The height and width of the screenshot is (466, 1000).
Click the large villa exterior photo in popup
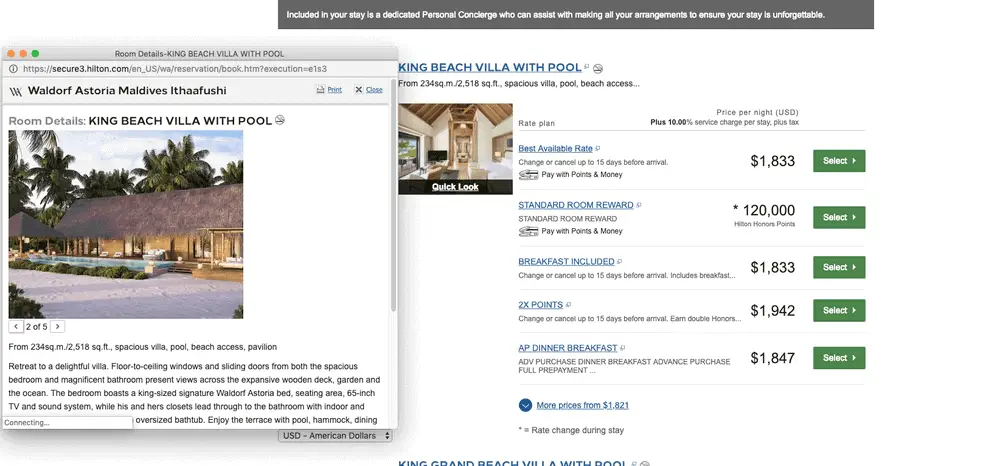126,224
